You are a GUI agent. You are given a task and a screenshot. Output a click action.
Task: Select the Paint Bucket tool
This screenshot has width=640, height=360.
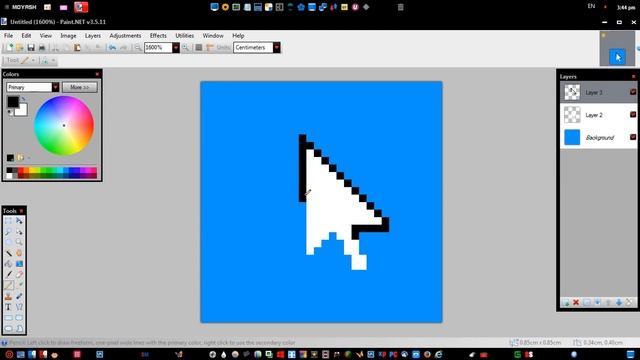click(8, 264)
